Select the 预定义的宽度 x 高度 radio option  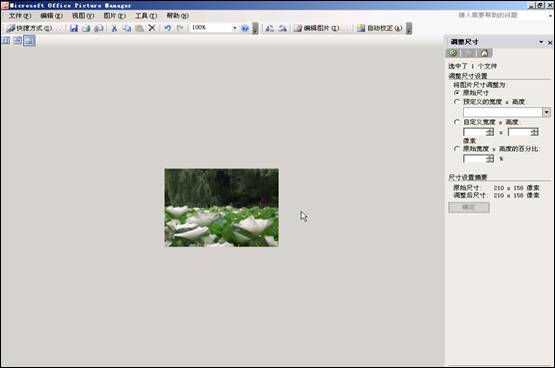[457, 102]
